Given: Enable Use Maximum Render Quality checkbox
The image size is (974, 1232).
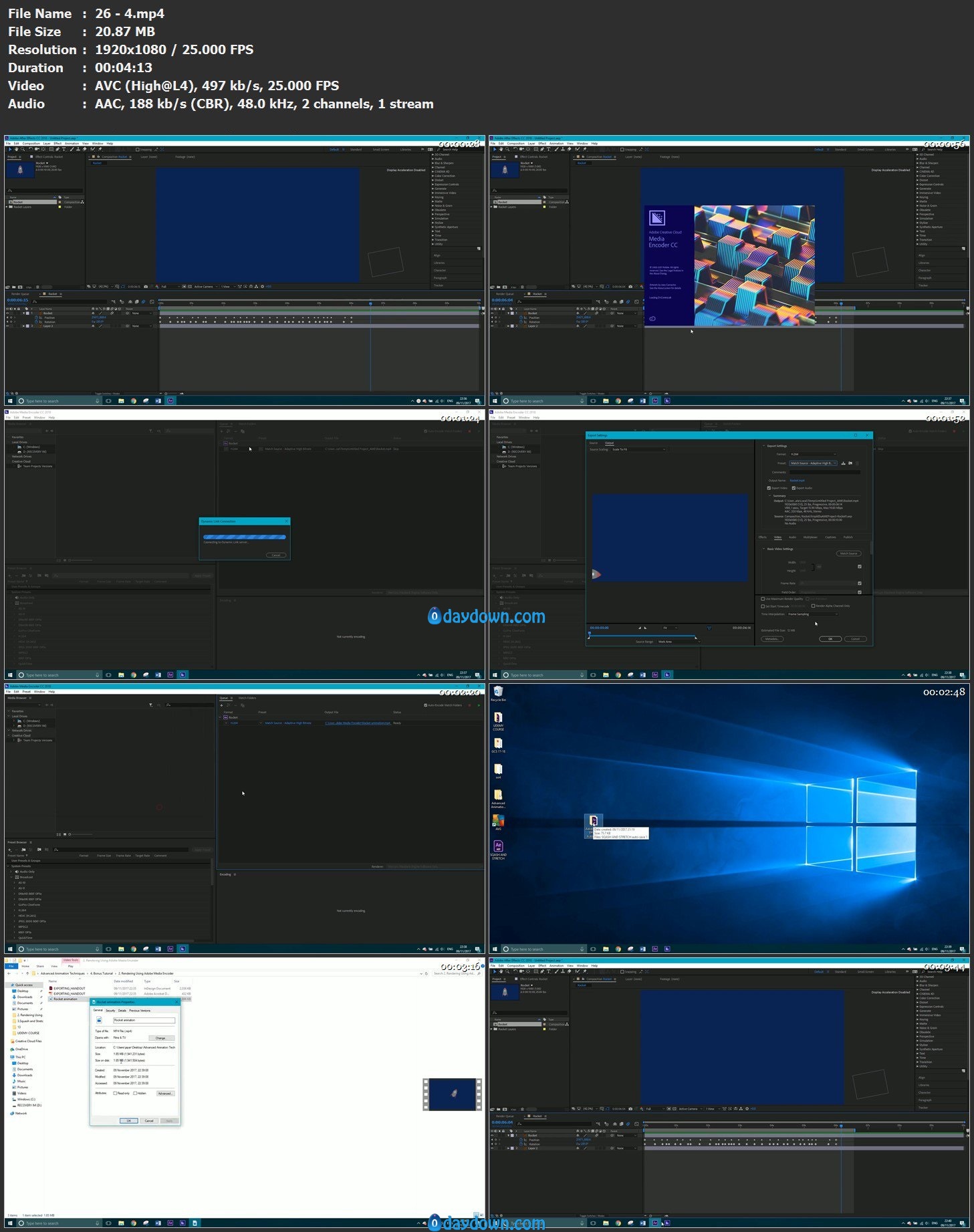Looking at the screenshot, I should pyautogui.click(x=763, y=599).
